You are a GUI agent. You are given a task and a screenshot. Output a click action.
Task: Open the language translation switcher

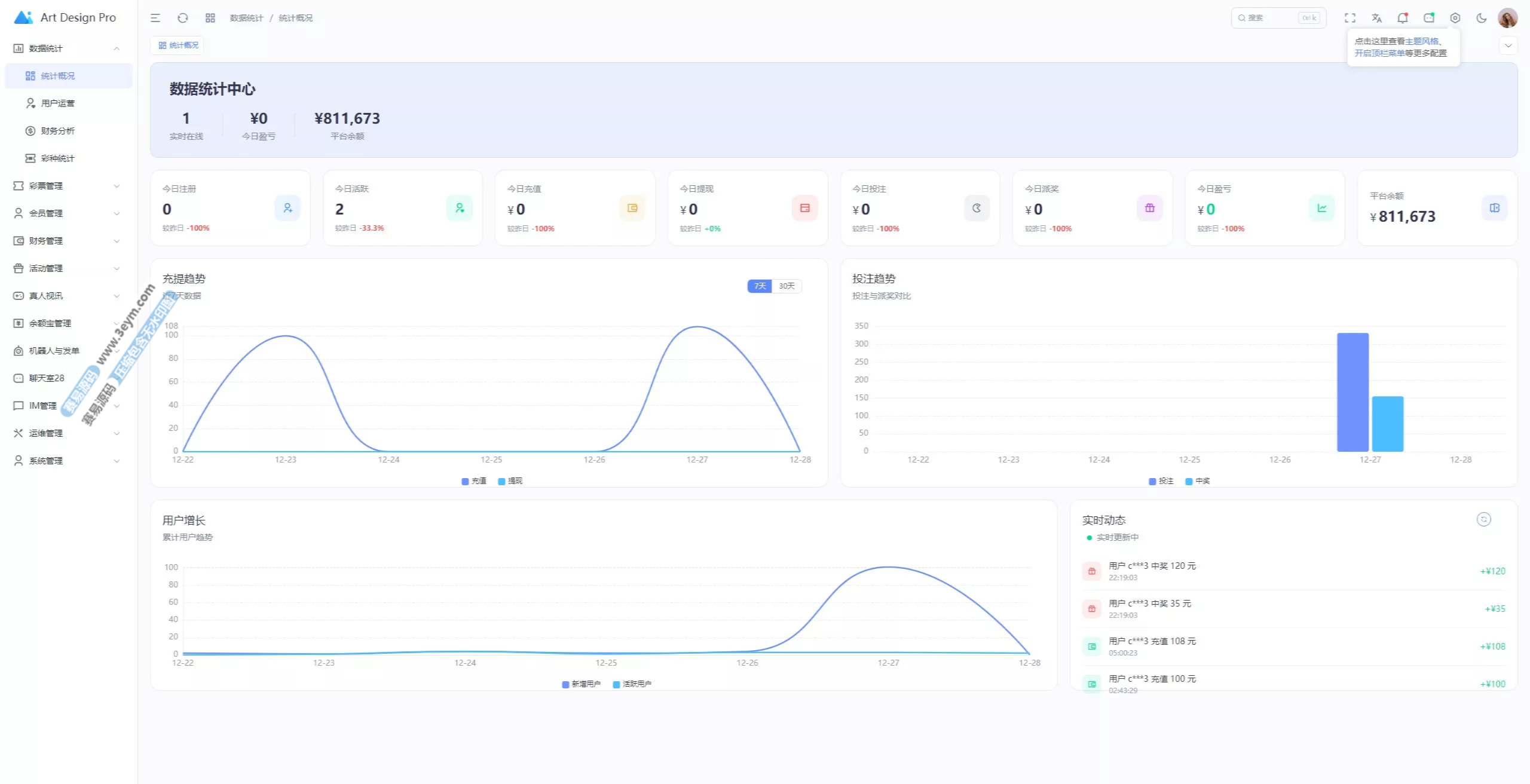click(x=1376, y=18)
